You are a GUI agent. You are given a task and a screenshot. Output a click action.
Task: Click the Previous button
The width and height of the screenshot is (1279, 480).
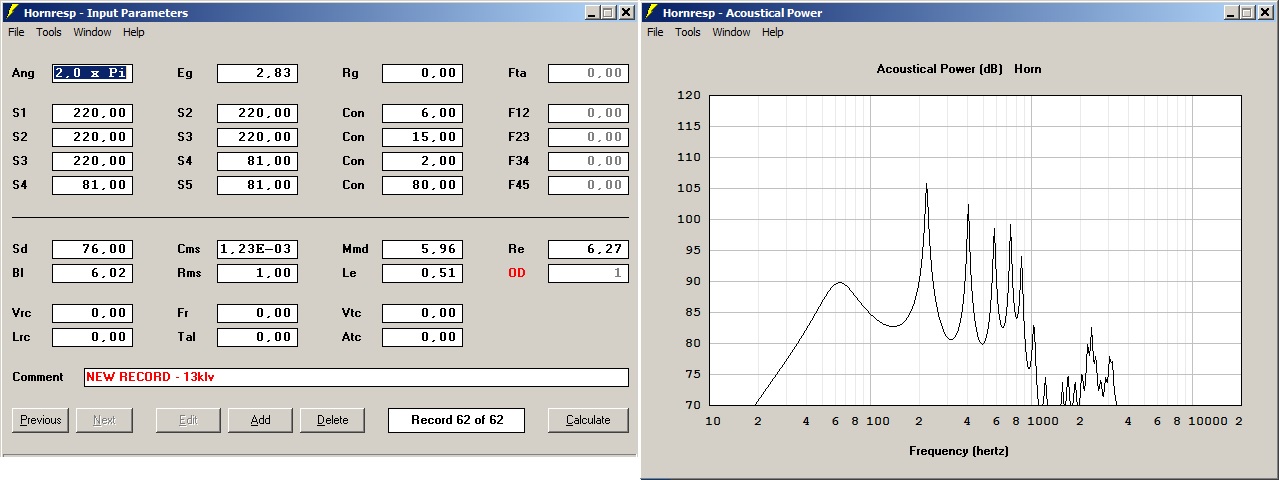(x=41, y=420)
